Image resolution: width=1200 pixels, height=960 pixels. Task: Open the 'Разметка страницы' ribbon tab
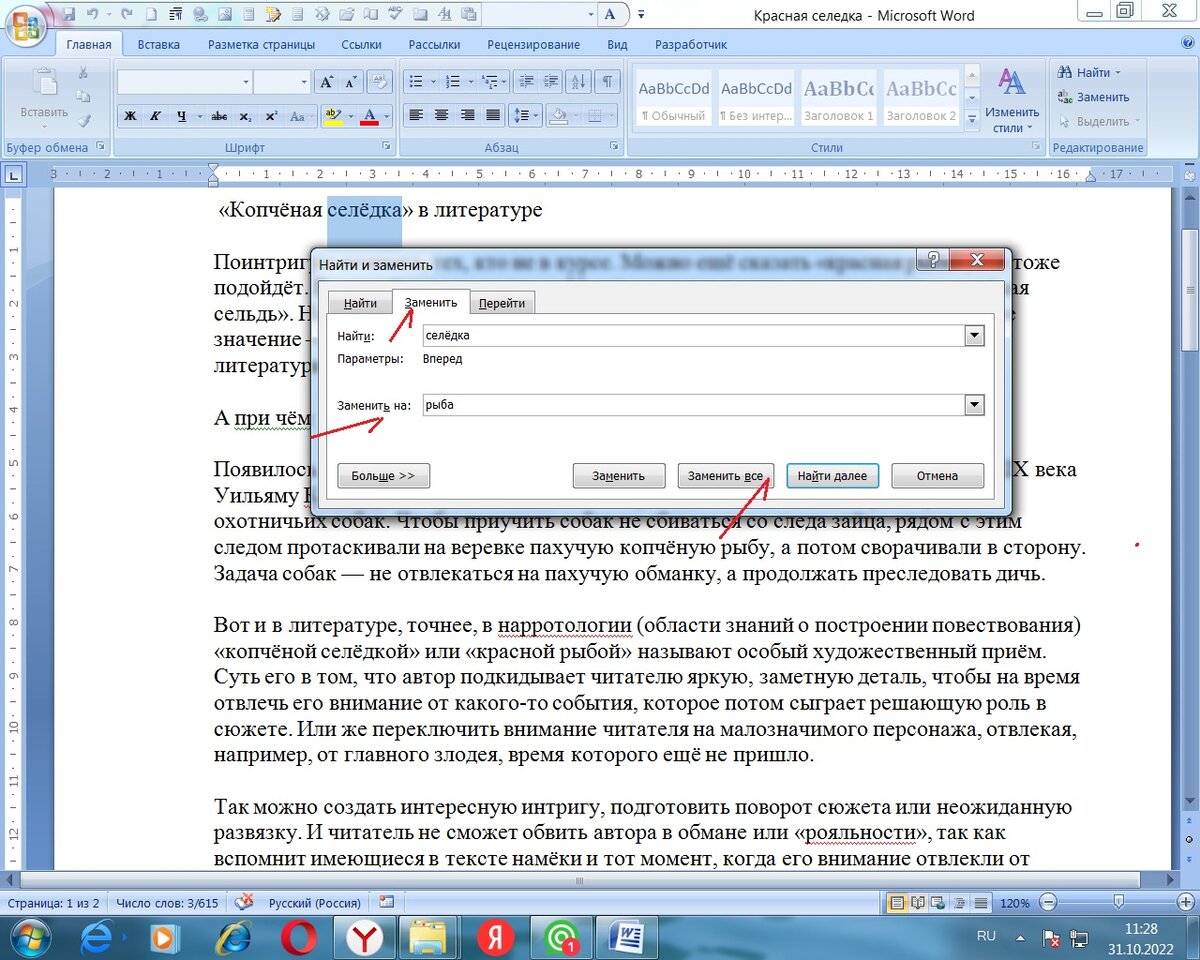(261, 45)
